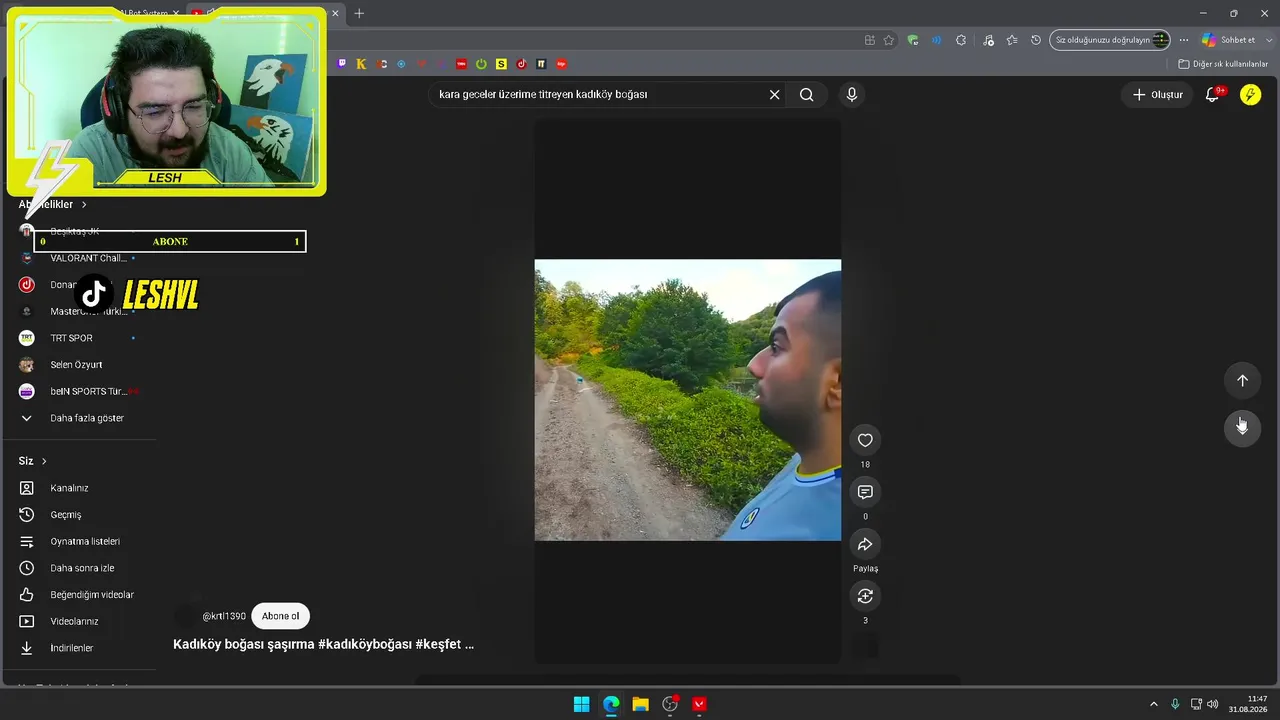Open browser settings and more menu
The height and width of the screenshot is (720, 1280).
1184,40
